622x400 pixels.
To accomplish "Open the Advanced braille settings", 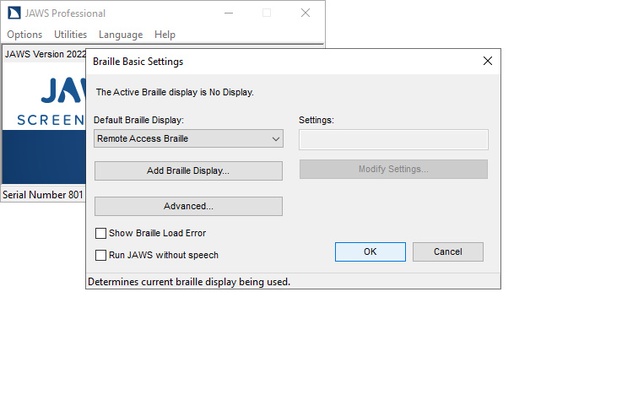I will [x=188, y=206].
